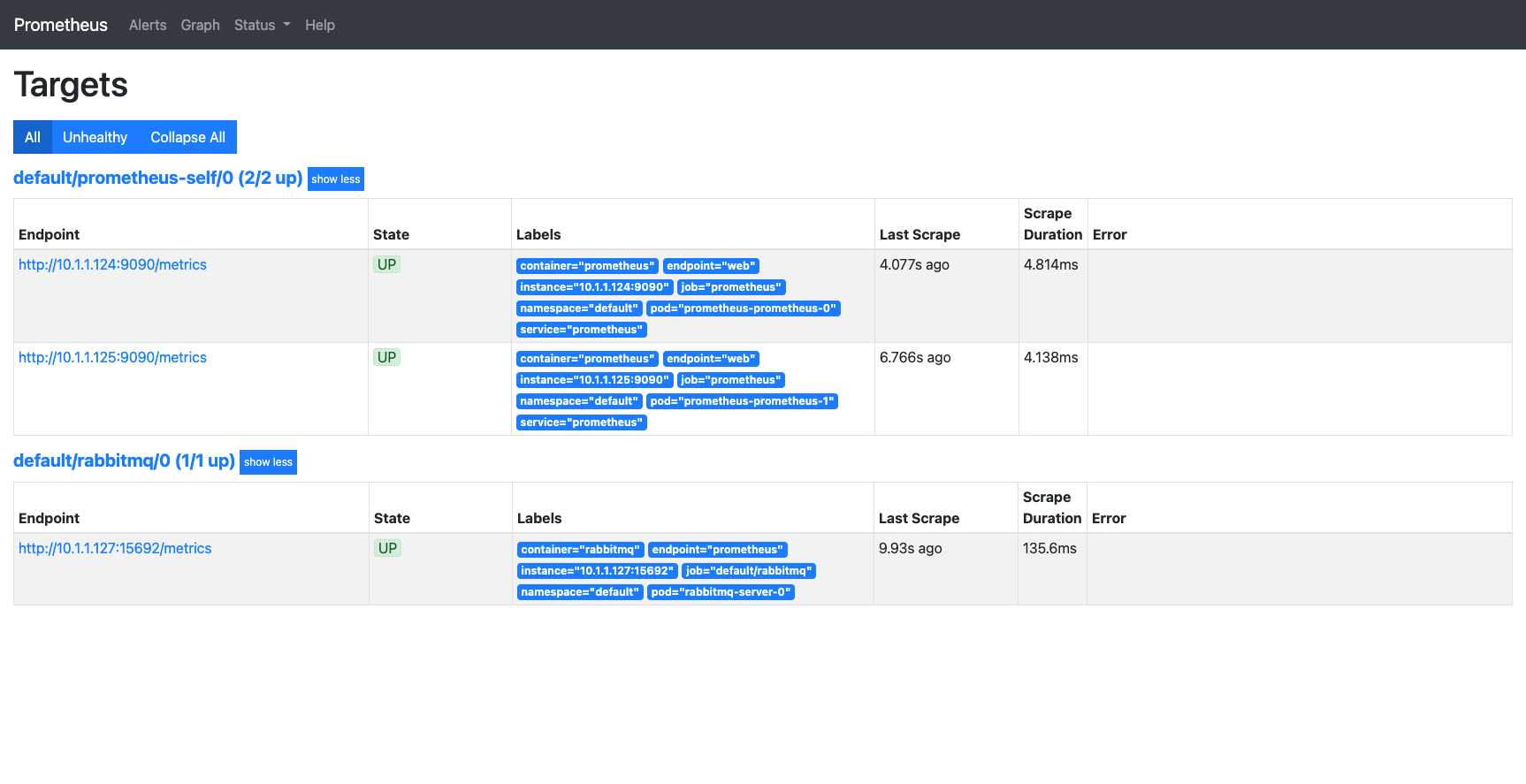Click container="prometheus" label in 10.1.1.125 row

pyautogui.click(x=587, y=359)
